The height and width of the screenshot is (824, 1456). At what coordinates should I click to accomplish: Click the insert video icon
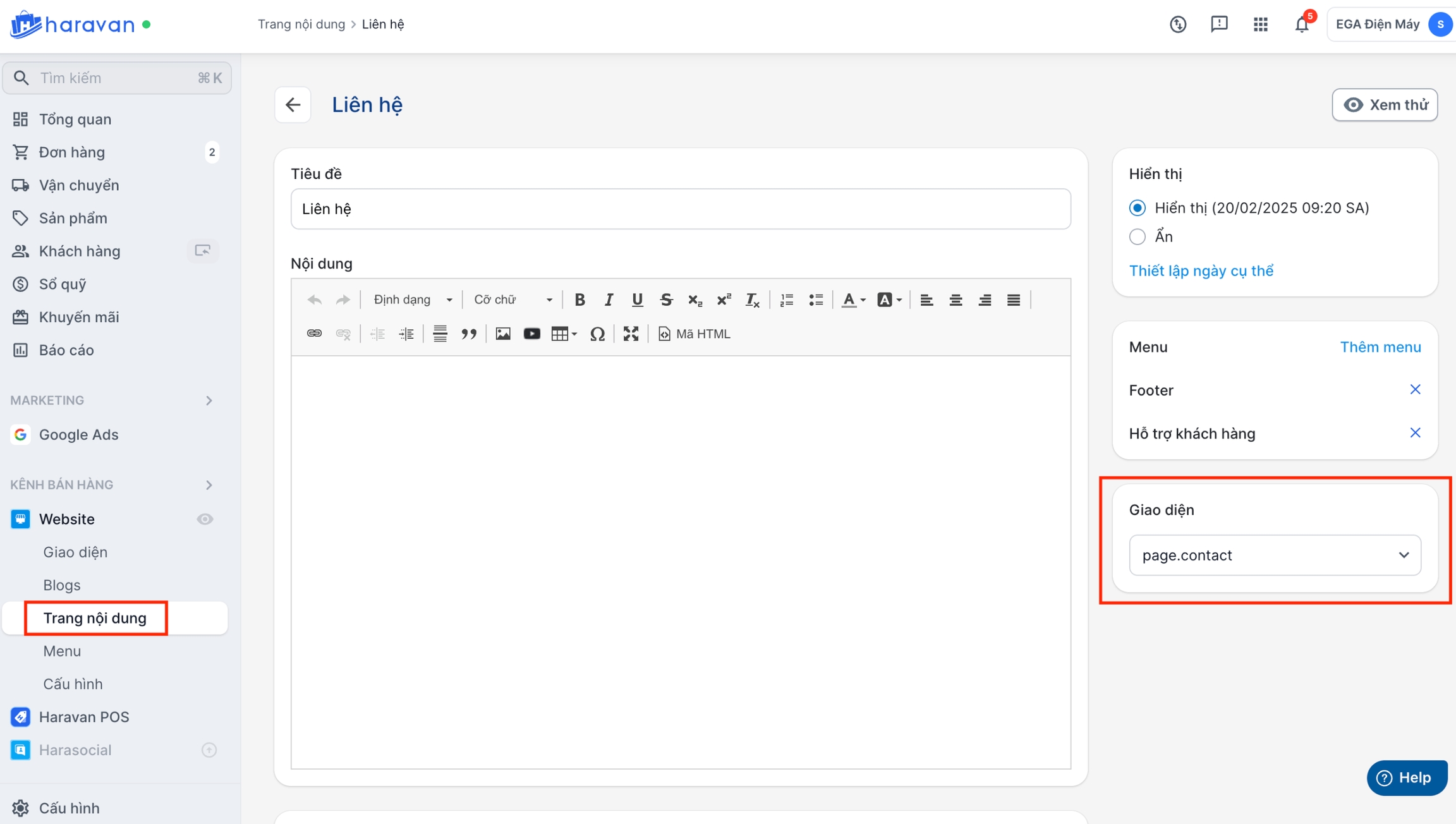pyautogui.click(x=531, y=334)
